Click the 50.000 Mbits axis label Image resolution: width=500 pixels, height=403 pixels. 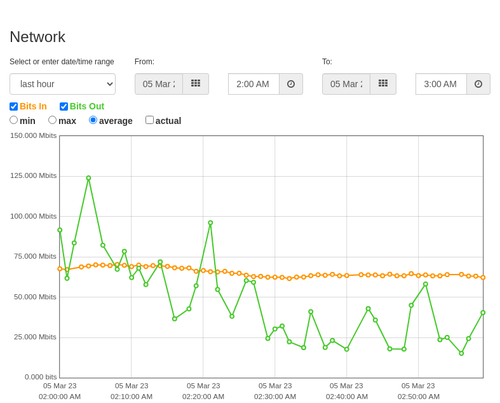click(x=35, y=297)
